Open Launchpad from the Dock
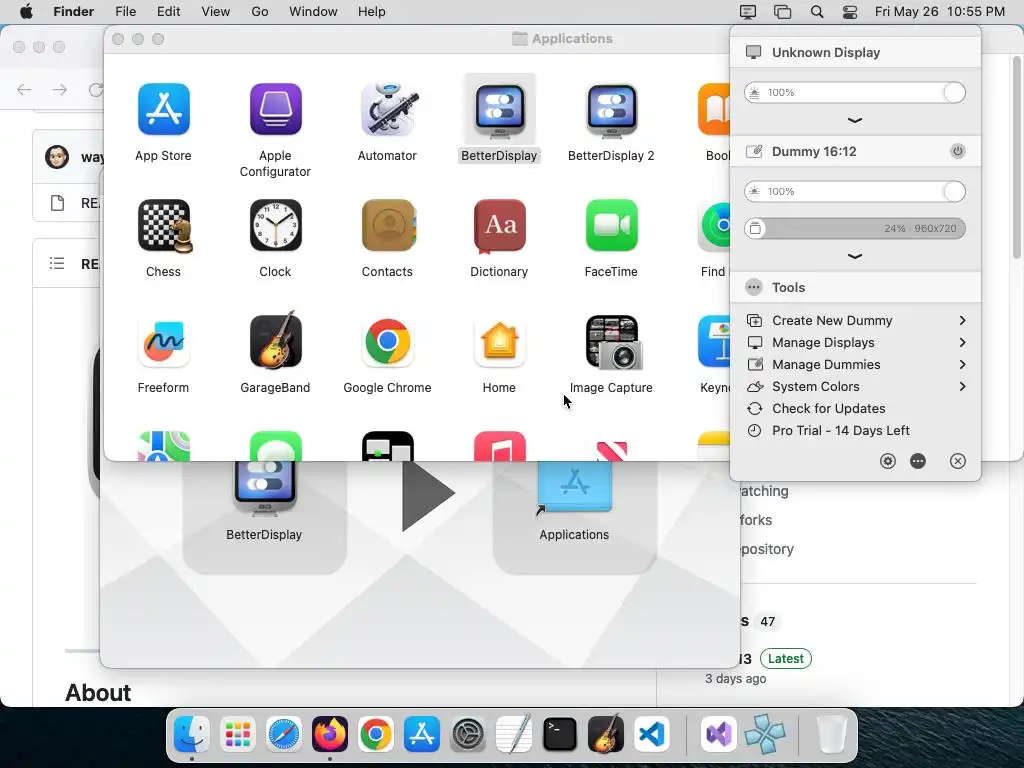 tap(238, 734)
